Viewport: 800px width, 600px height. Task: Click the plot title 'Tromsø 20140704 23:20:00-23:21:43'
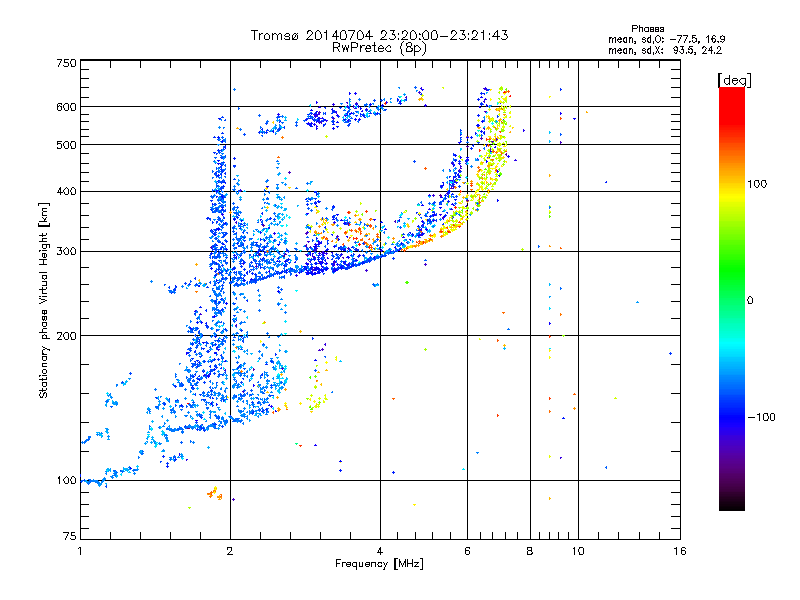pos(379,35)
